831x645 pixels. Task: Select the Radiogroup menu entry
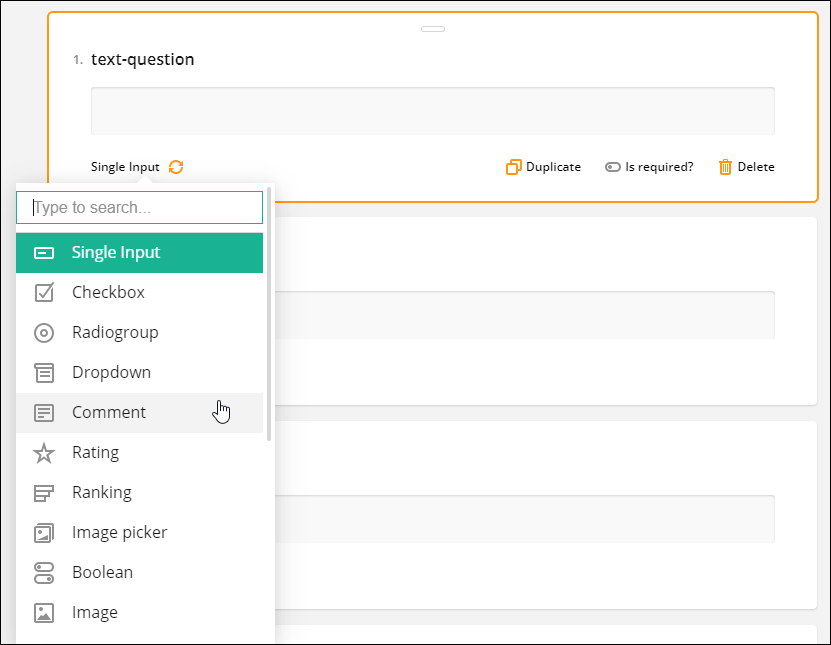(x=139, y=333)
